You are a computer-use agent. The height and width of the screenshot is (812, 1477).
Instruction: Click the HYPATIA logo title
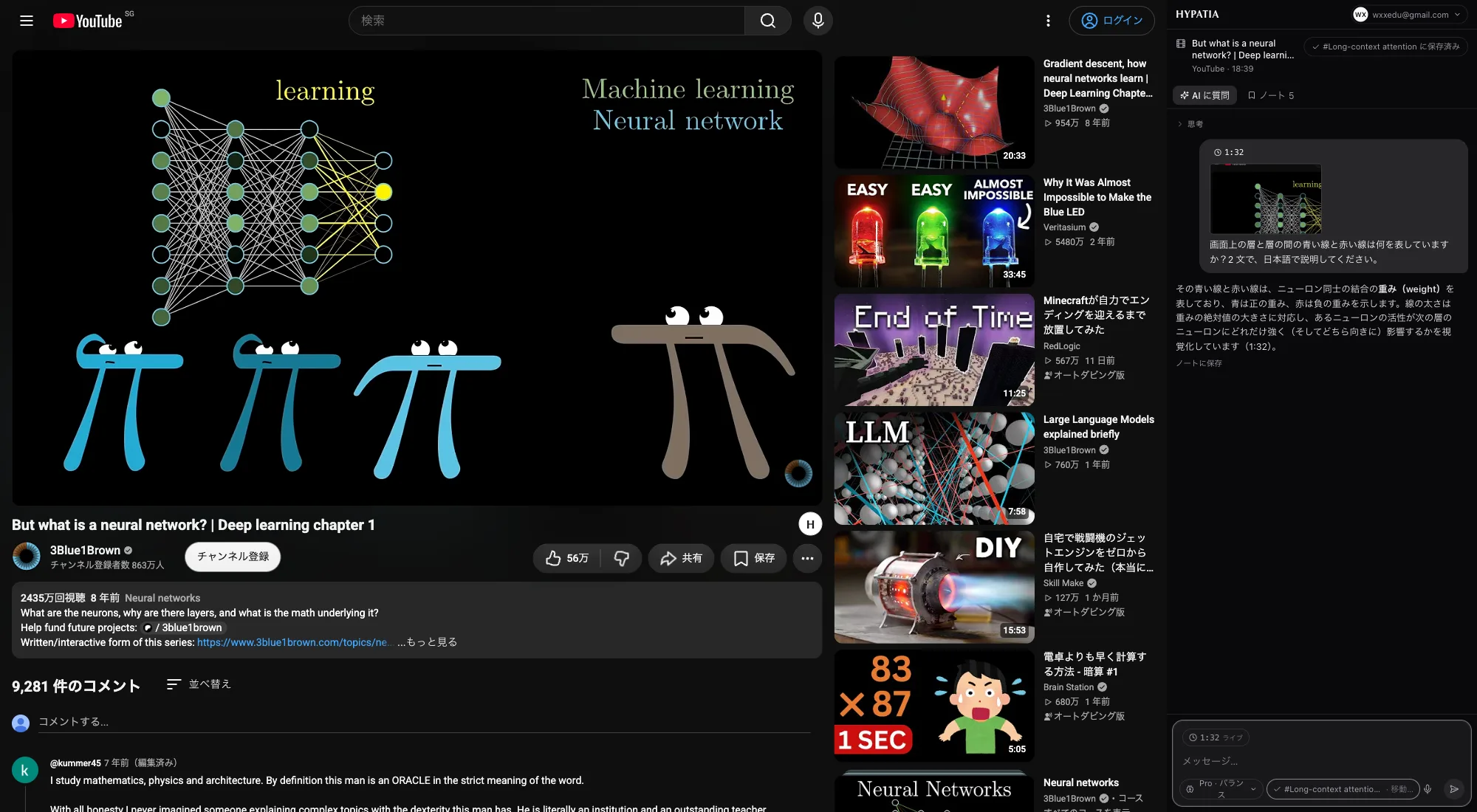click(1197, 14)
